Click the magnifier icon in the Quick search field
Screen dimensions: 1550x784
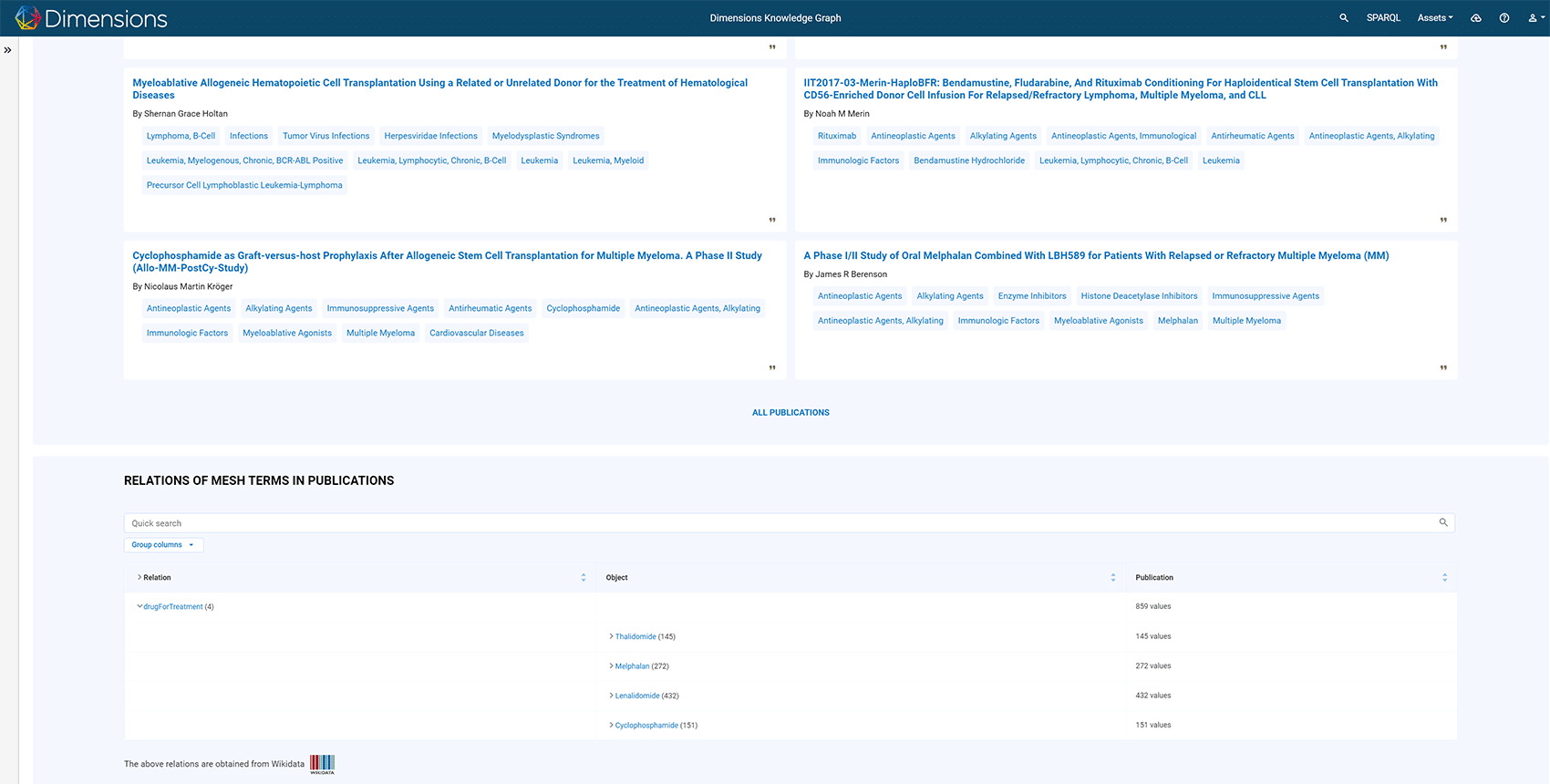1443,522
